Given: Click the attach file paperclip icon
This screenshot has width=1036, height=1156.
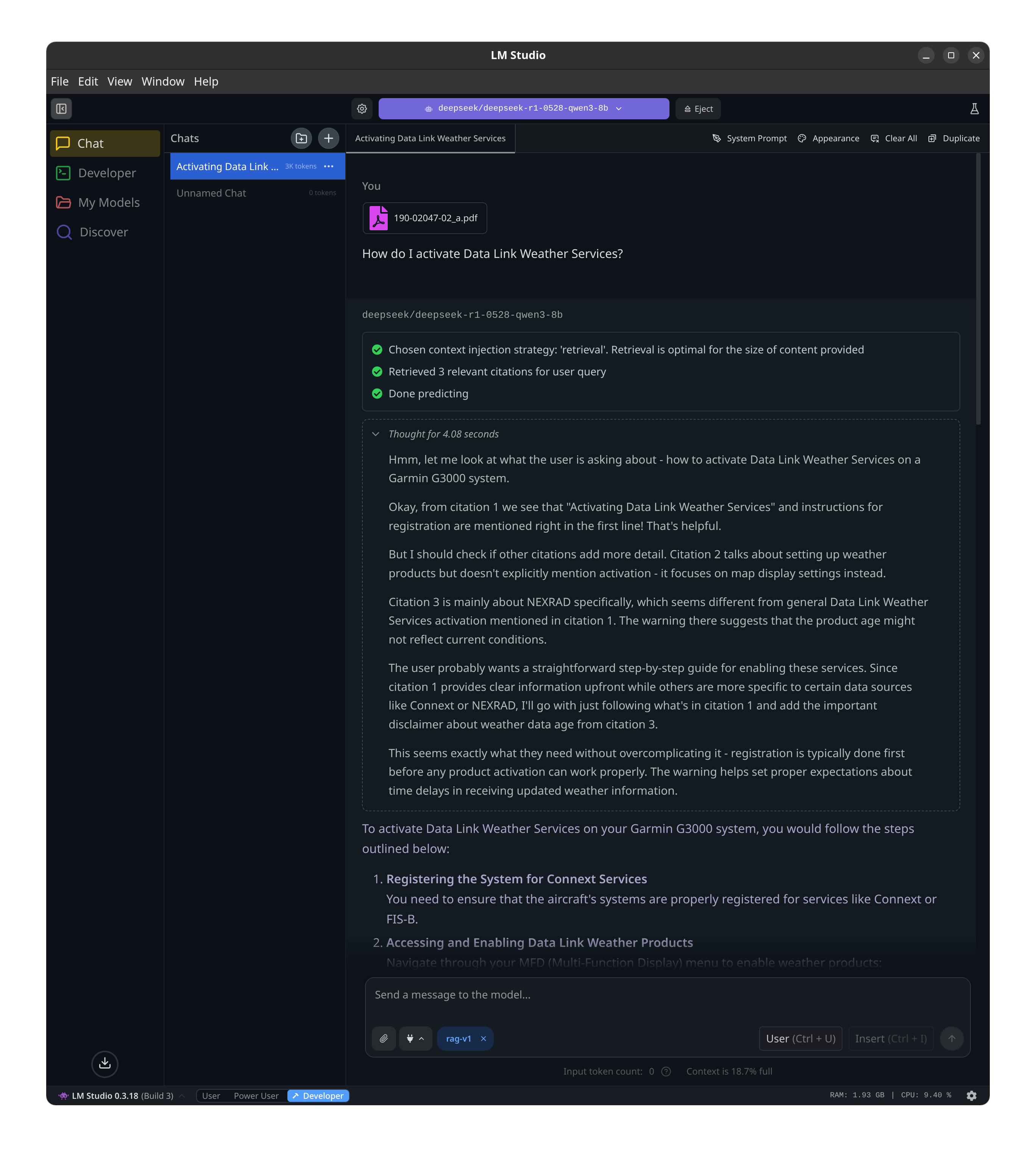Looking at the screenshot, I should click(384, 1039).
